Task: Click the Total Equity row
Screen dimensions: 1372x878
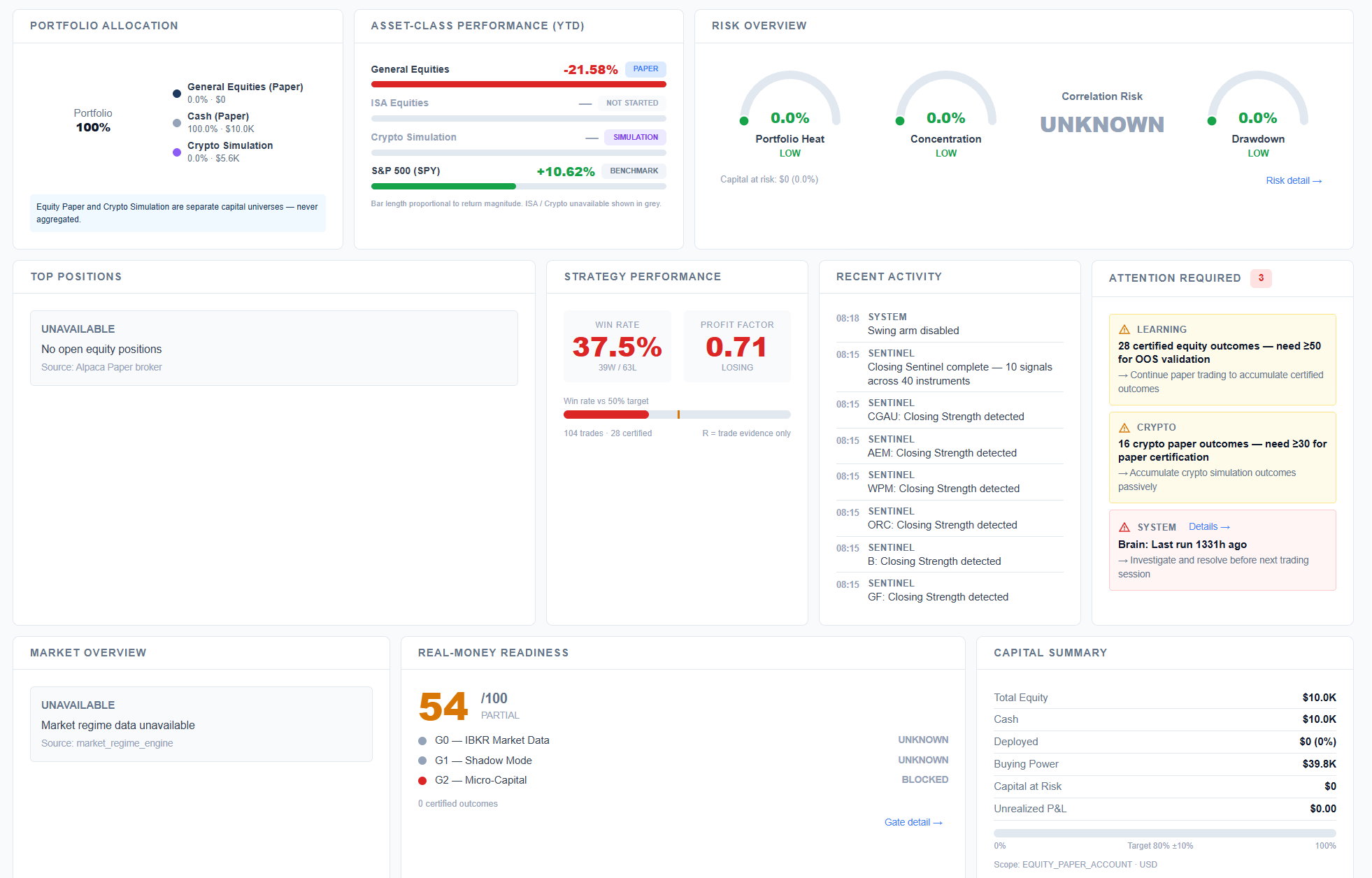Action: pyautogui.click(x=1164, y=698)
